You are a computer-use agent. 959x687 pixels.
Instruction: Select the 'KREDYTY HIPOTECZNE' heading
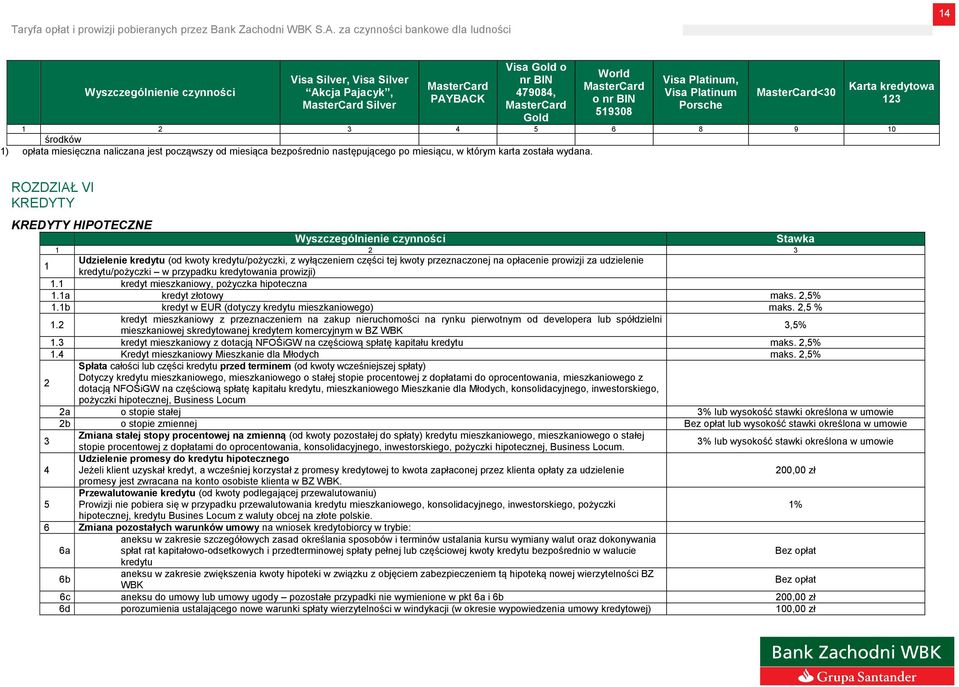pos(82,225)
